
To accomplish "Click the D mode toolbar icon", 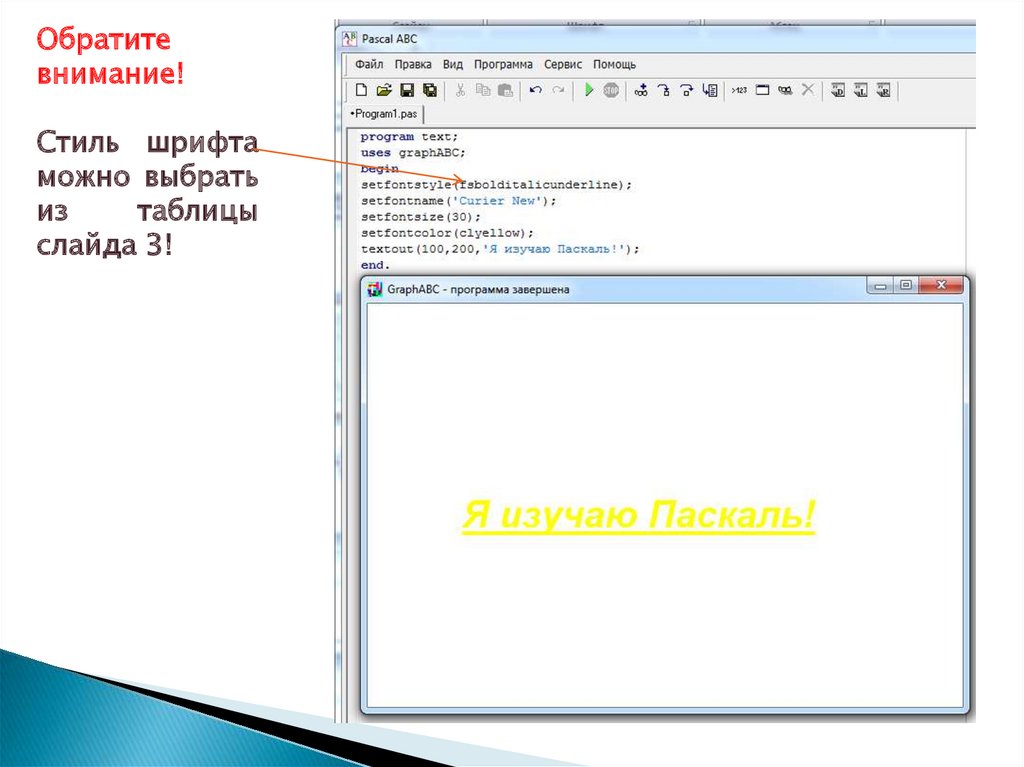I will [838, 90].
